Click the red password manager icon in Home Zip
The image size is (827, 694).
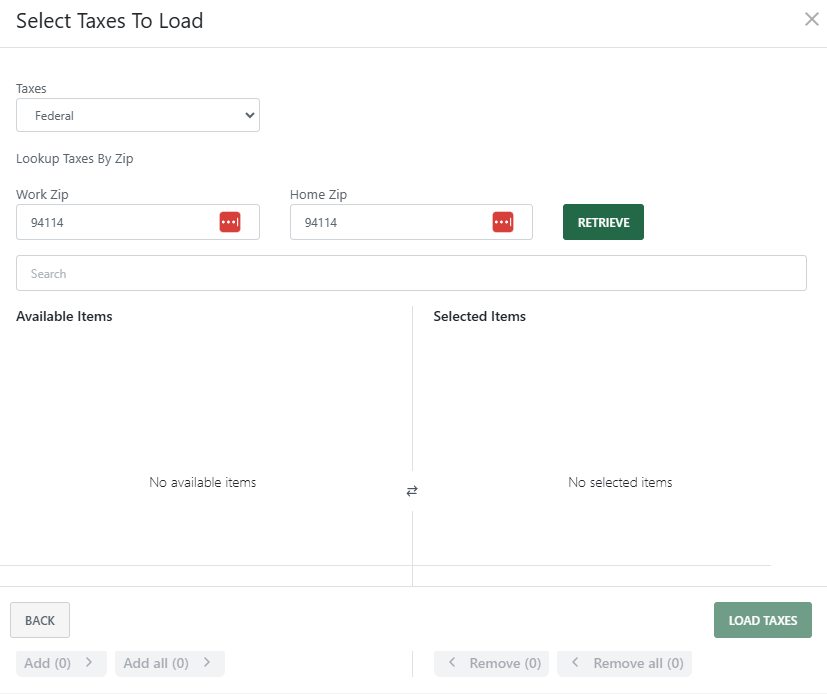pos(503,222)
